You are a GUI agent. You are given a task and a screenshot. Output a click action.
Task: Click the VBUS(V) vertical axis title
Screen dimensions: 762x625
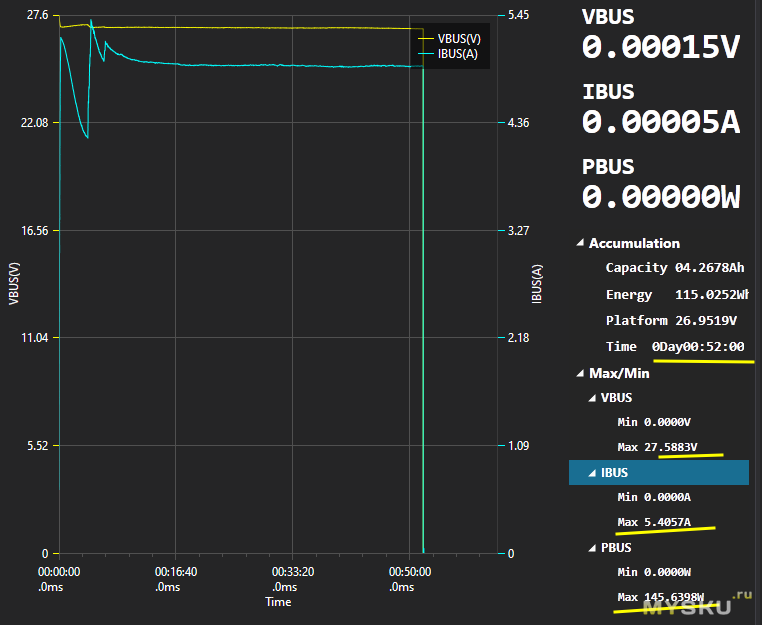point(14,284)
